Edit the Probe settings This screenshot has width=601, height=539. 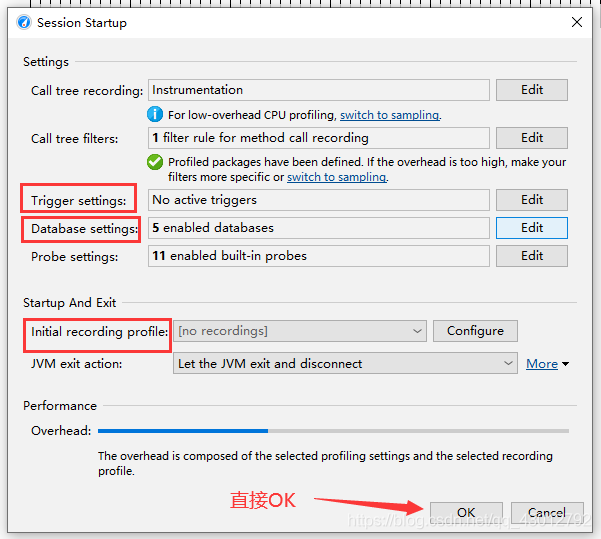pyautogui.click(x=532, y=256)
